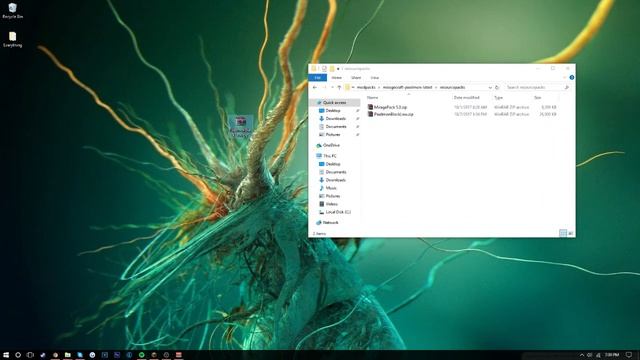The height and width of the screenshot is (360, 640).
Task: Open File Explorer from the taskbar
Action: pos(67,355)
